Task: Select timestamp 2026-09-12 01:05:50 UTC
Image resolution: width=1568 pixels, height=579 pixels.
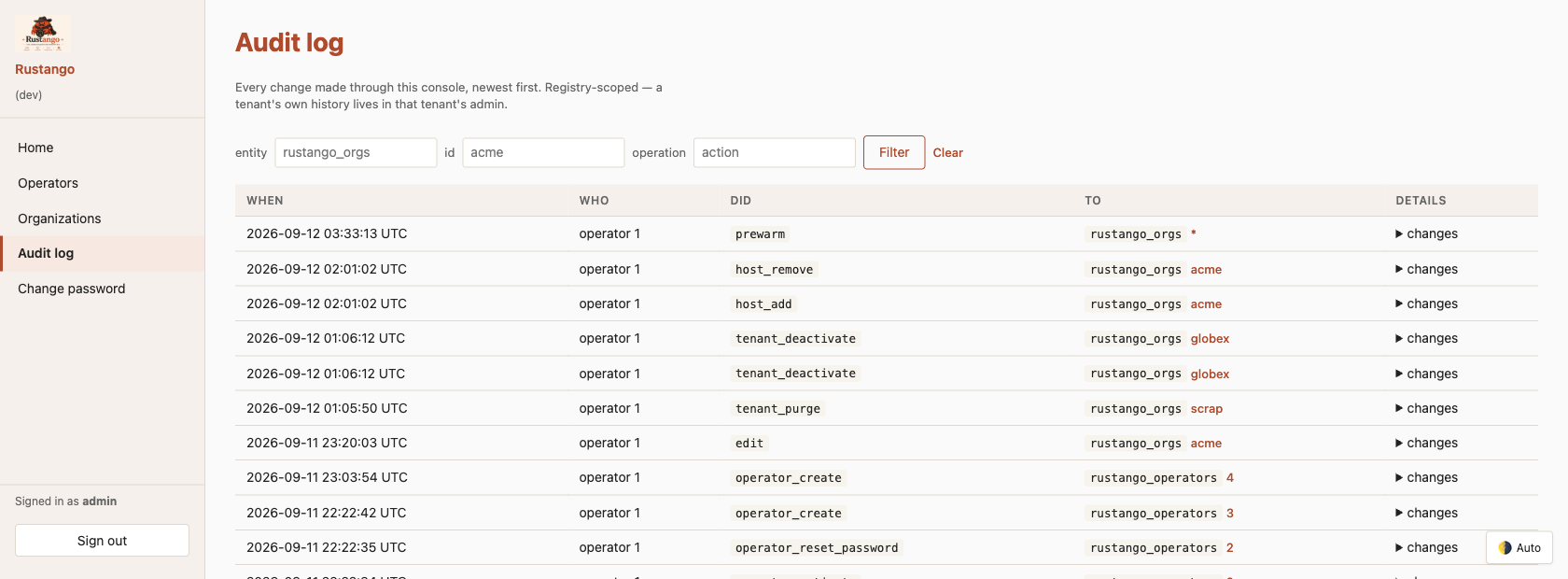Action: [x=327, y=408]
